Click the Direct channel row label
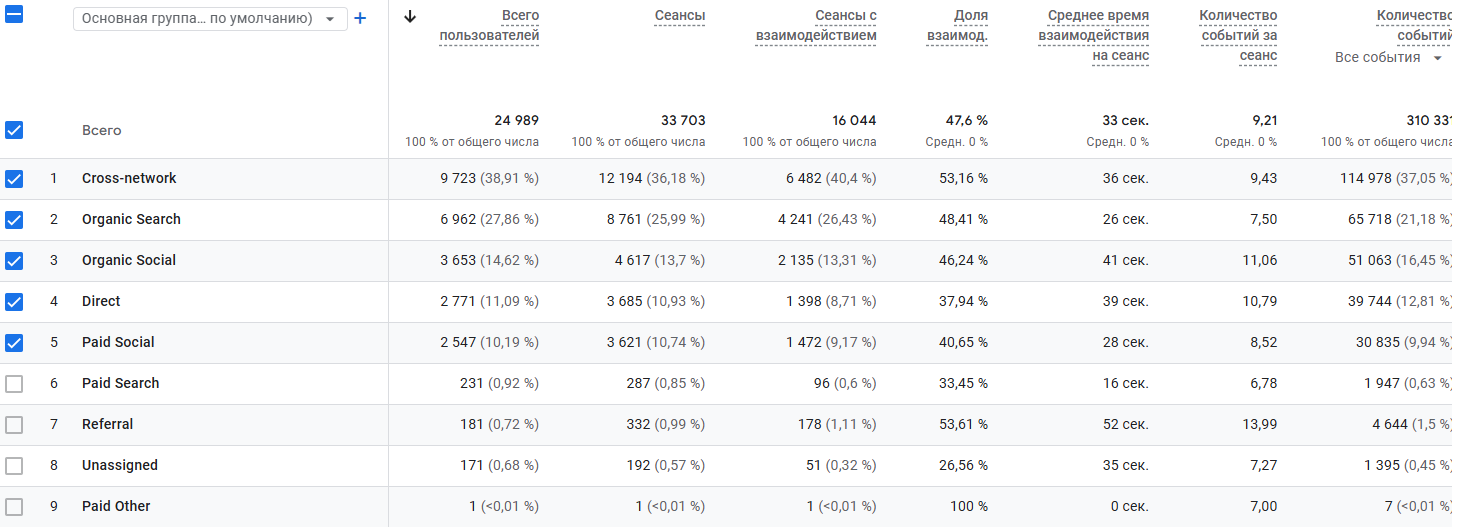The height and width of the screenshot is (527, 1459). 101,301
